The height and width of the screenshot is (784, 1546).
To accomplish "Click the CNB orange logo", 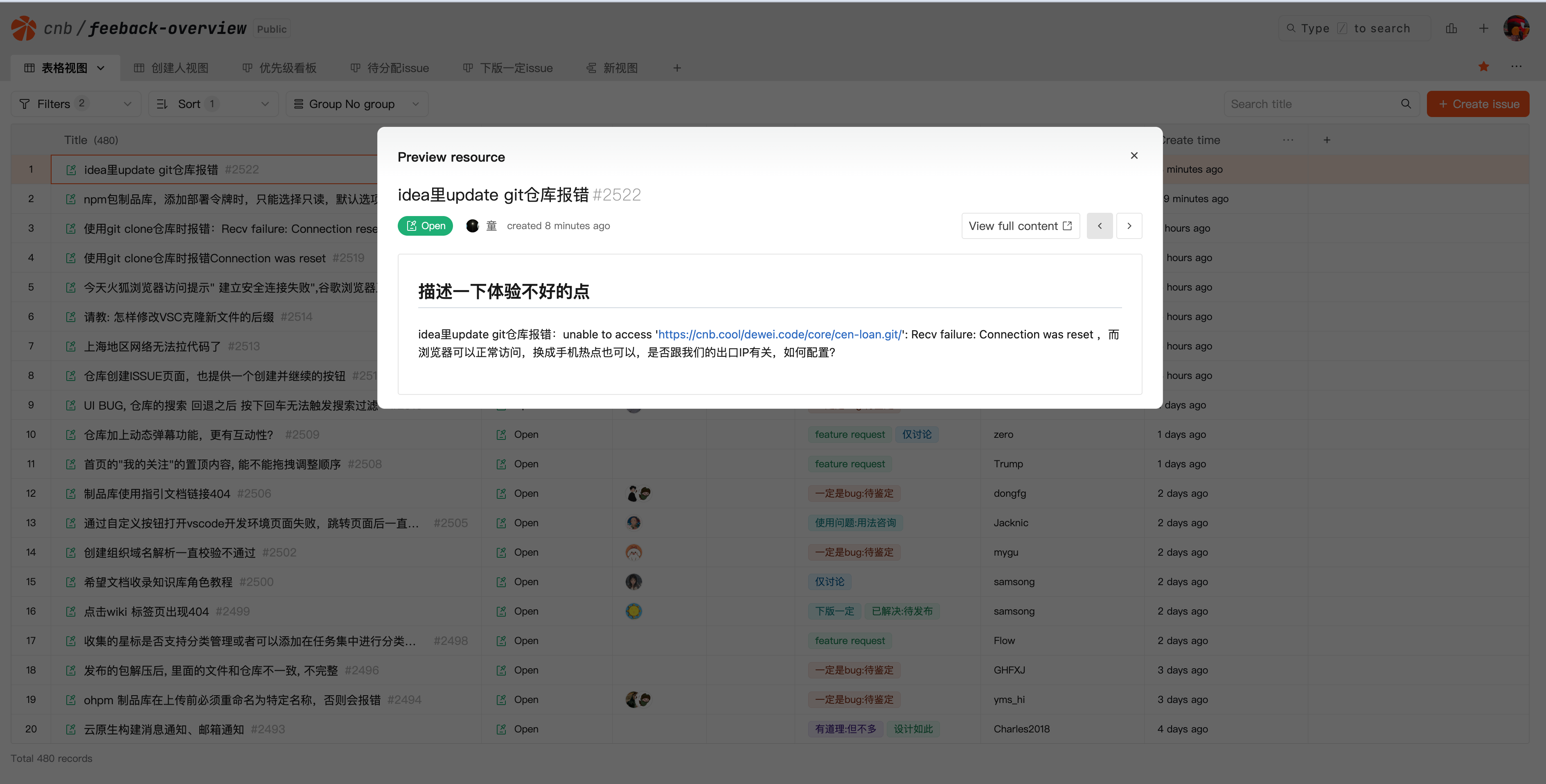I will point(24,28).
